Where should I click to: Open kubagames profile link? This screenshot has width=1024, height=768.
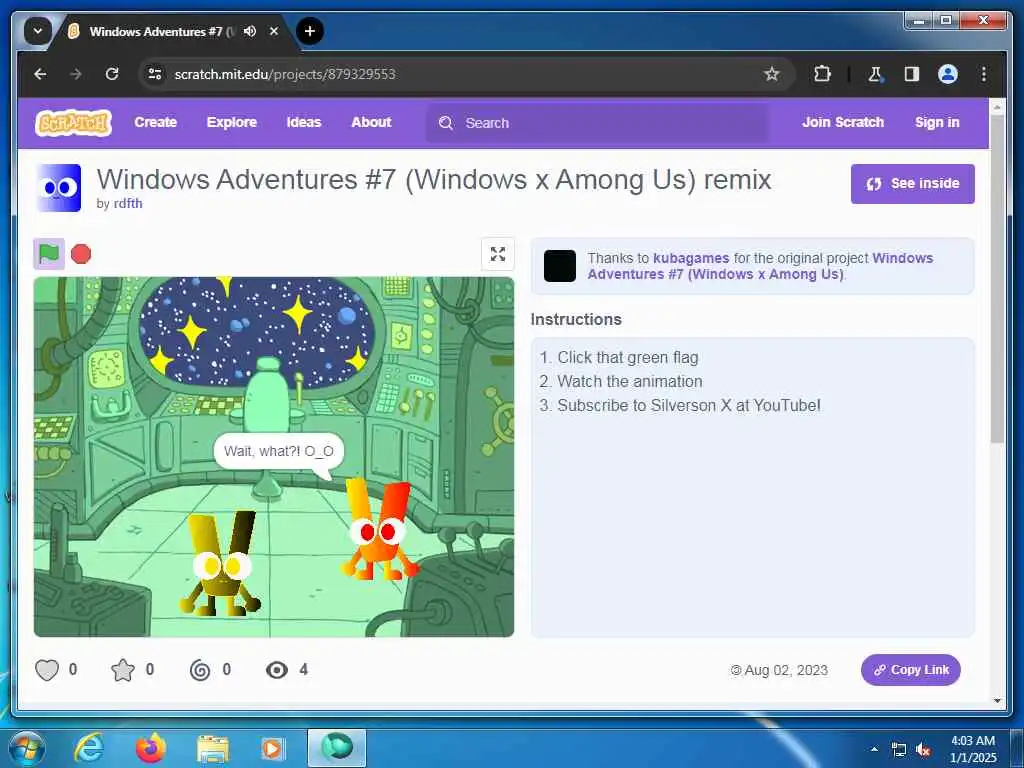coord(691,258)
